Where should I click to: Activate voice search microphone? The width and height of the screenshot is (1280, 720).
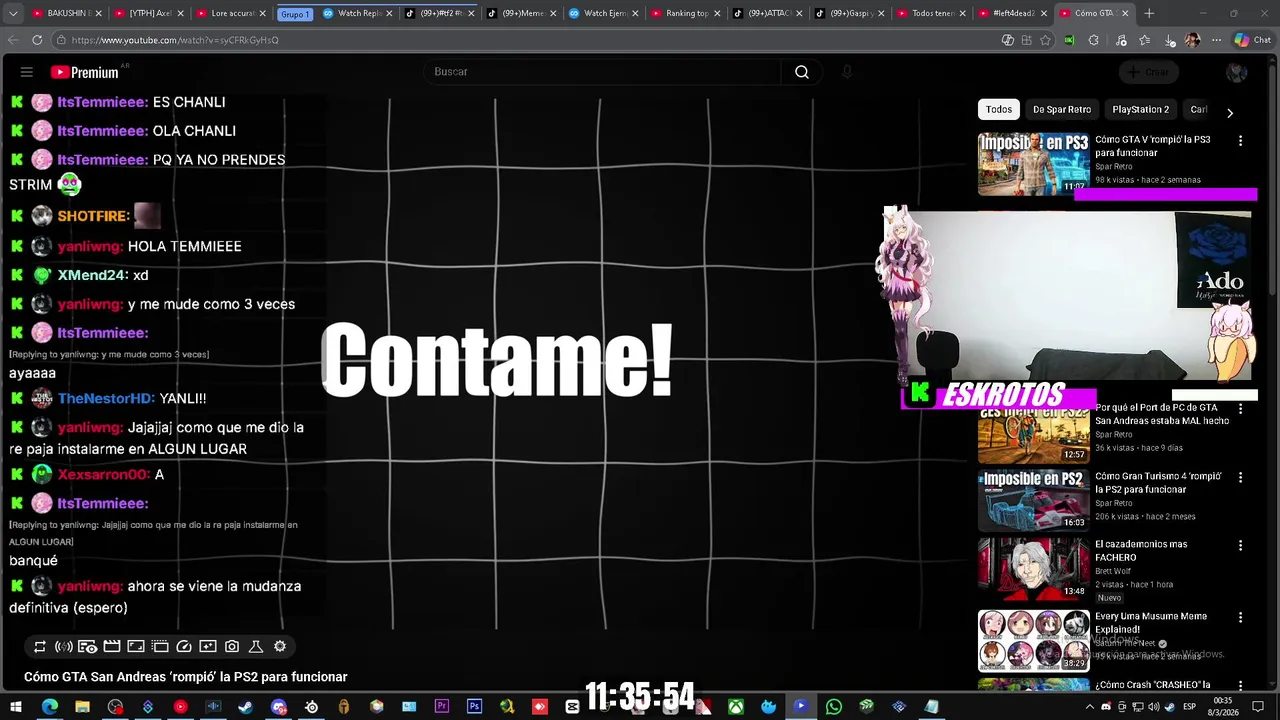click(847, 72)
